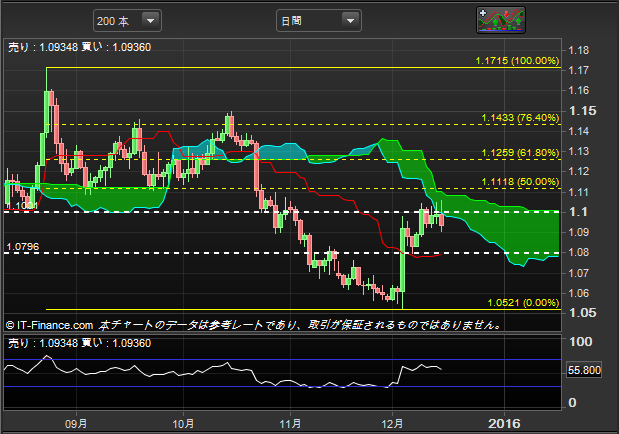Click the 1.1715 (100.00%) Fibonacci label
619x434 pixels.
point(517,61)
